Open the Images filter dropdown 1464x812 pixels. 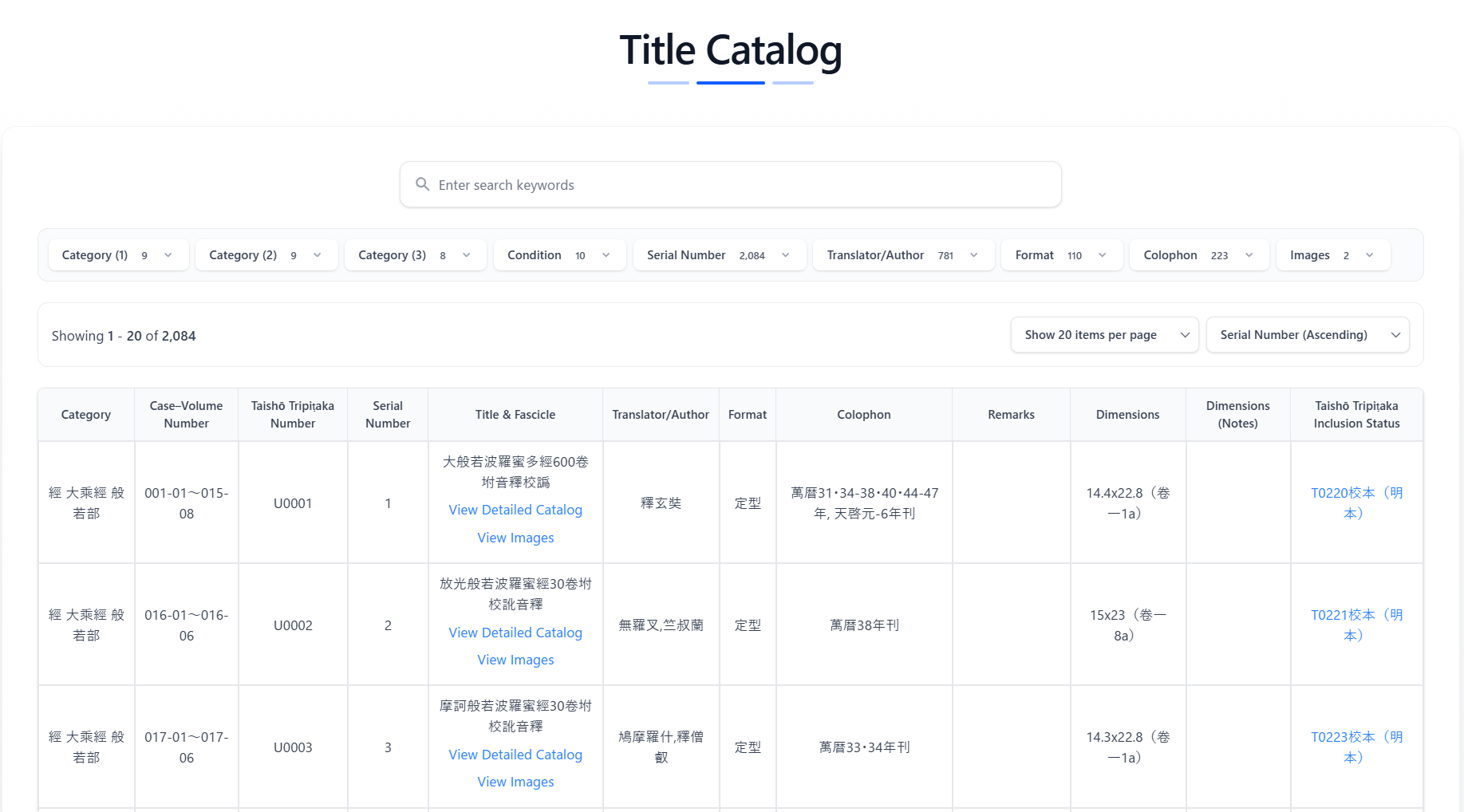[x=1332, y=254]
